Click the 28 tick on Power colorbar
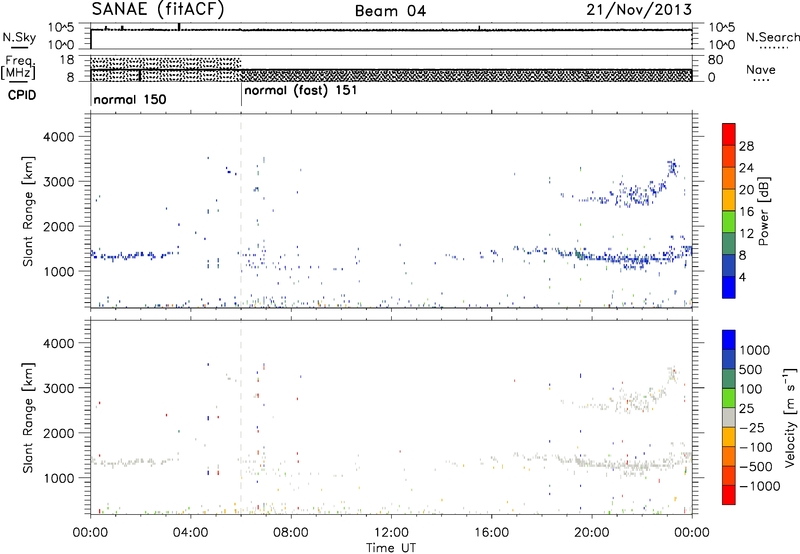The height and width of the screenshot is (554, 800). pos(746,146)
